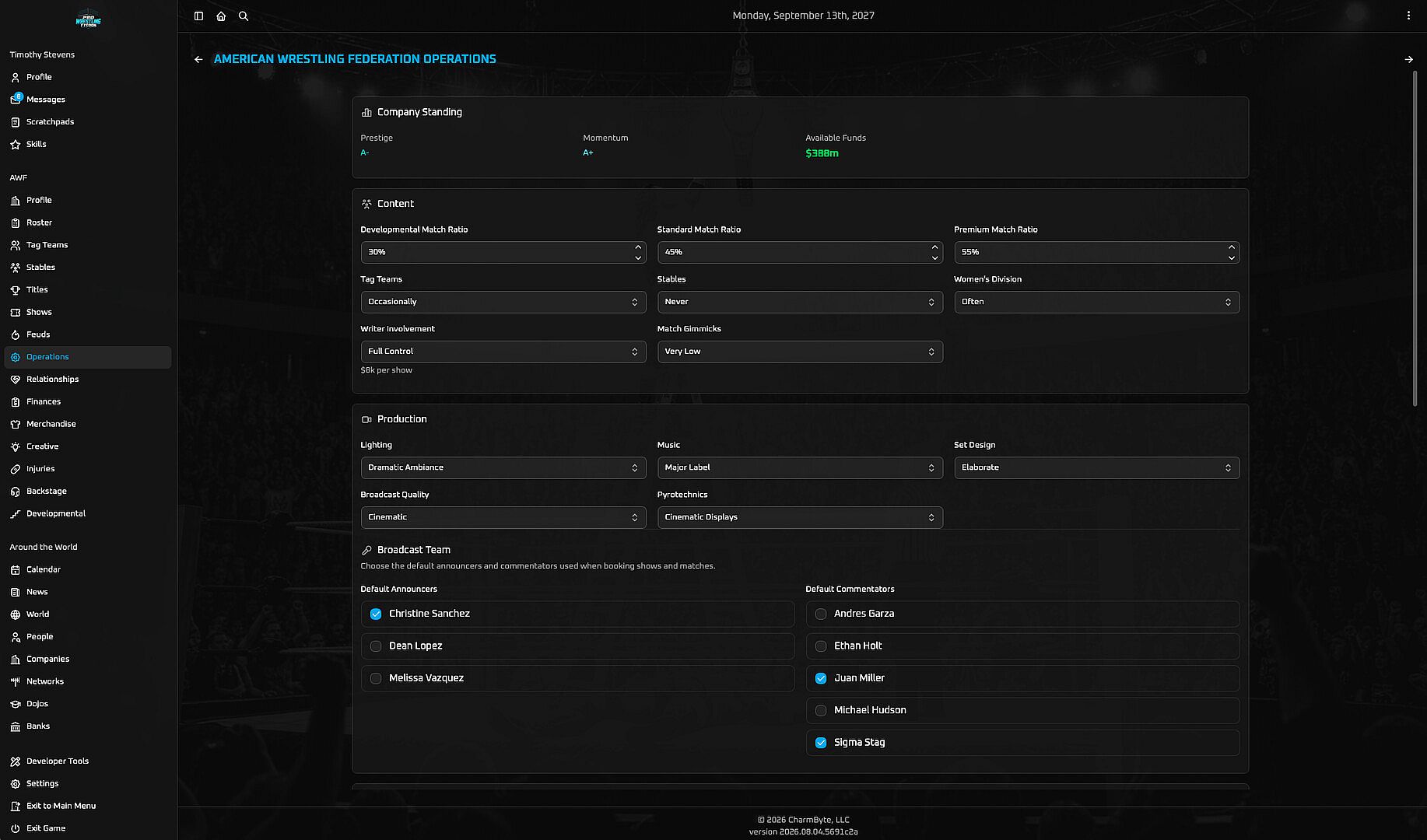Open the AWF Profile menu item
The image size is (1427, 840).
coord(87,201)
